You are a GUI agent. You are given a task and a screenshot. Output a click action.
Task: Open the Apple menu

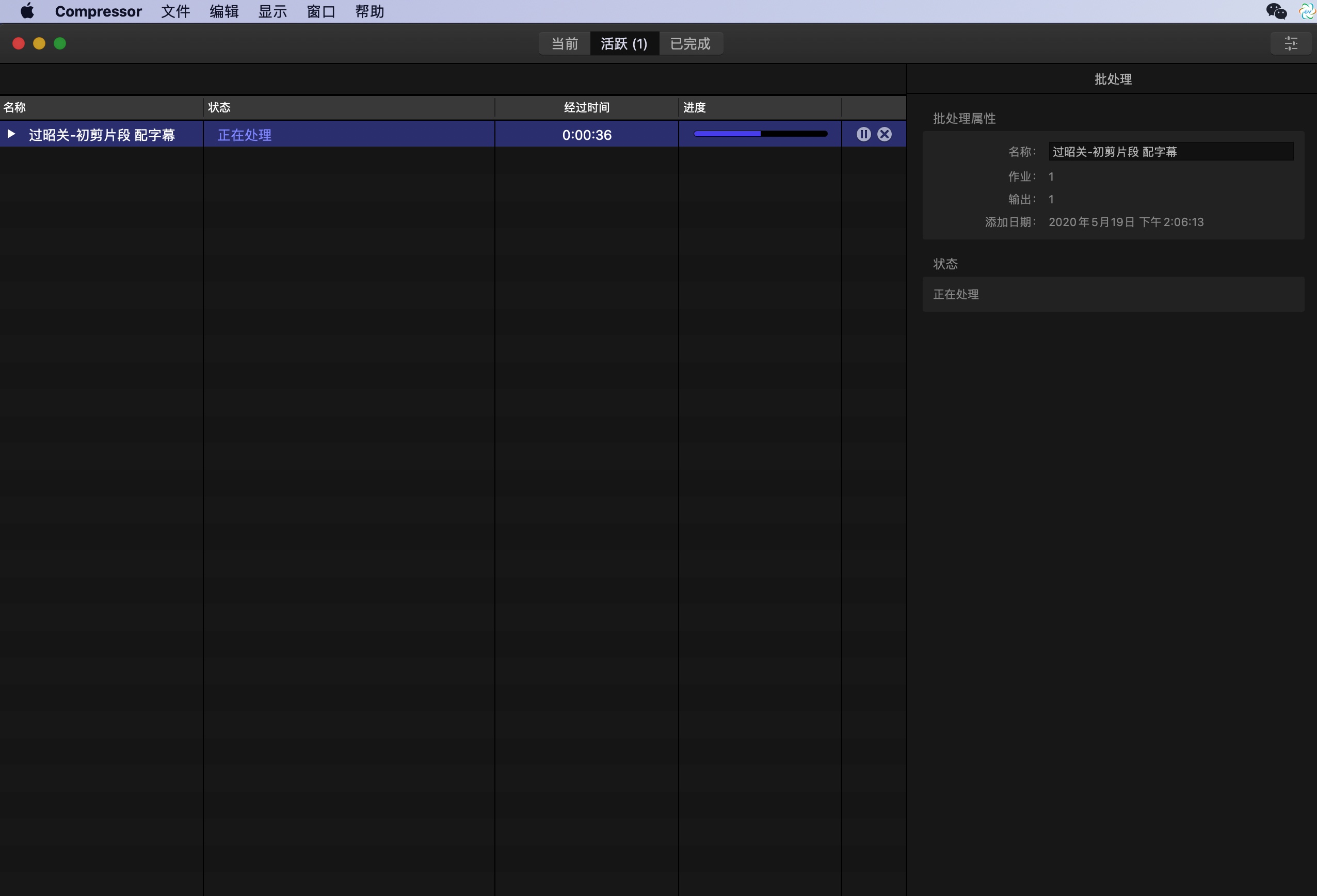point(27,11)
